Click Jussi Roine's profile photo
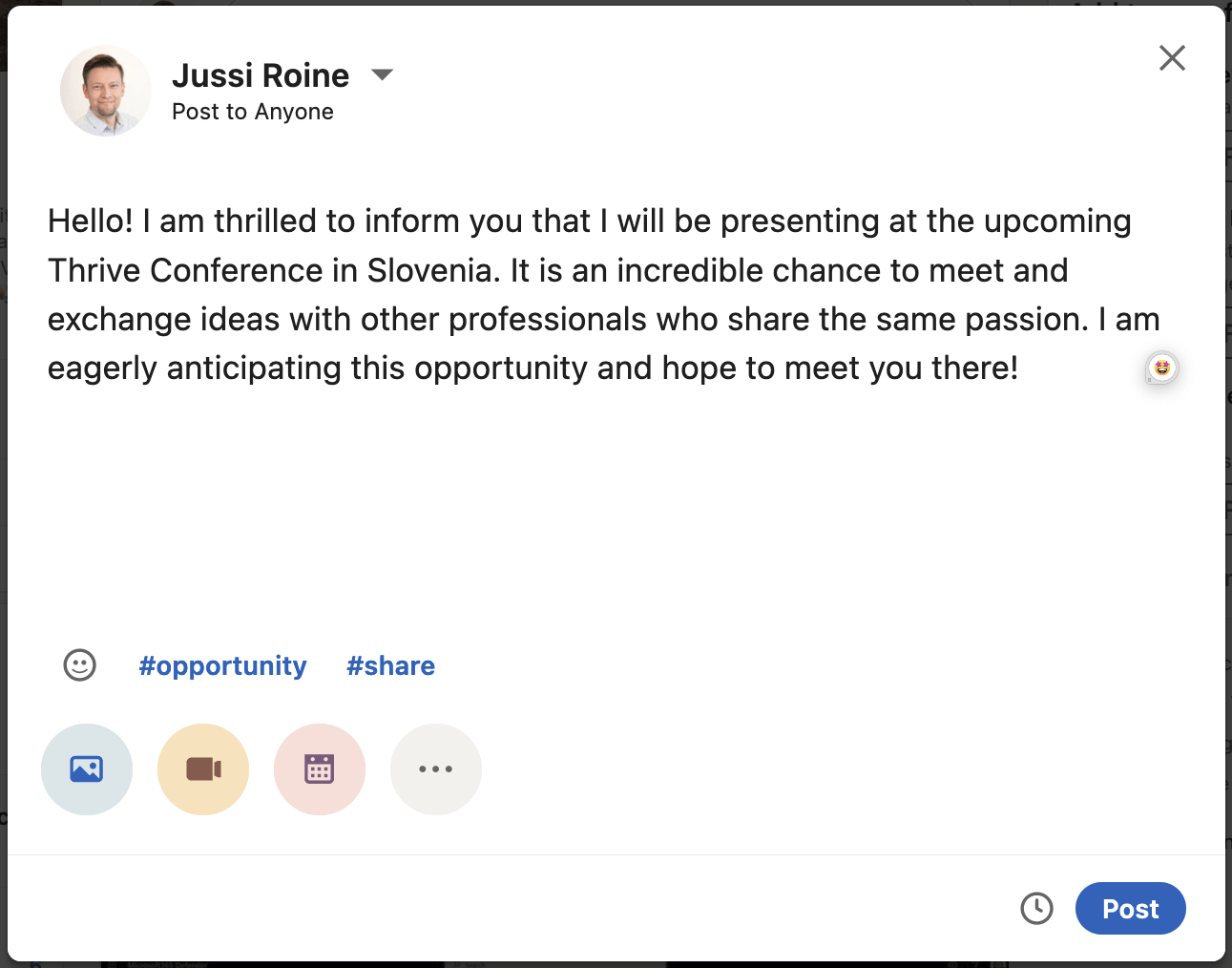This screenshot has width=1232, height=968. pos(105,91)
